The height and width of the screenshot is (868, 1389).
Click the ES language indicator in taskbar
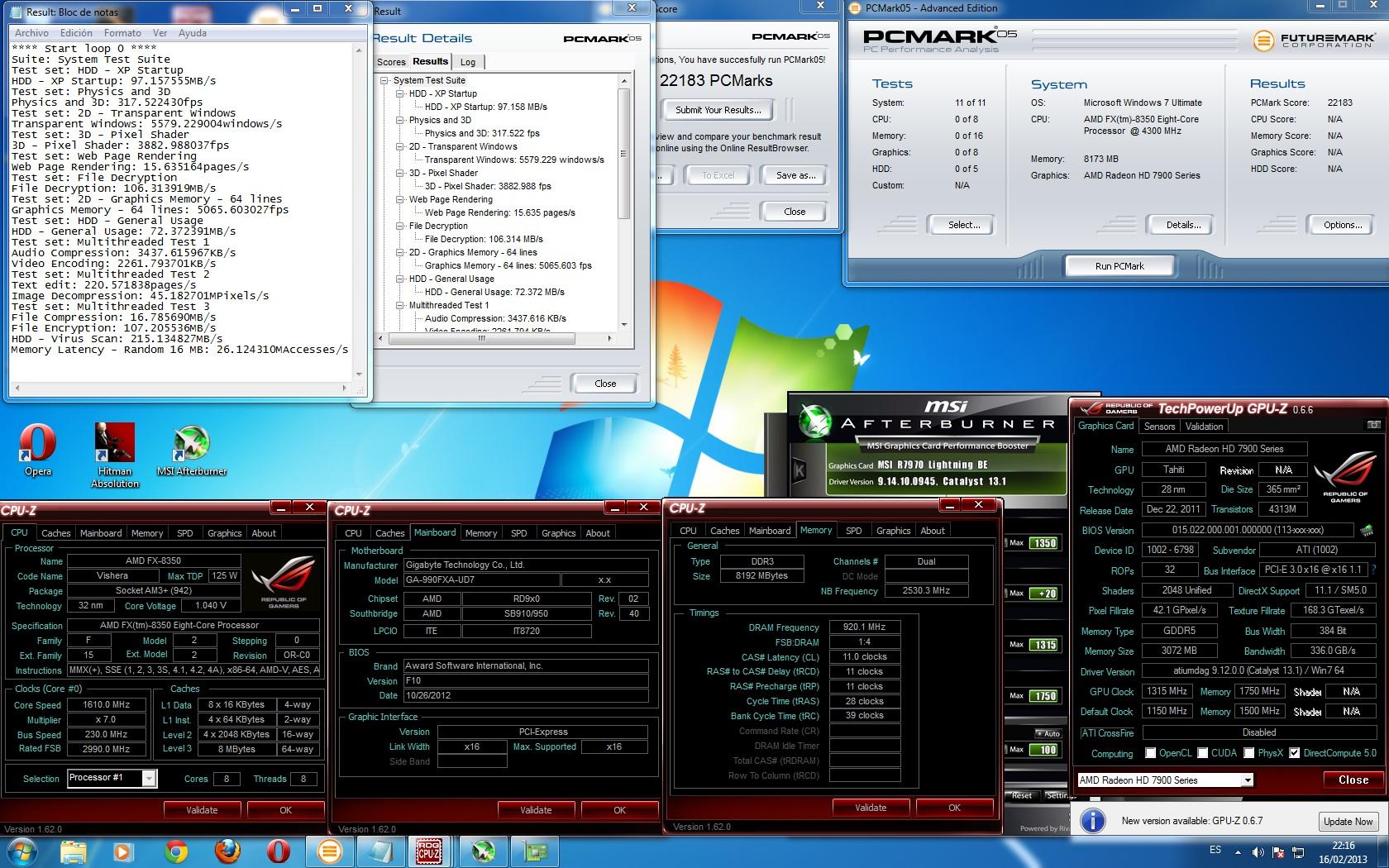point(1215,850)
